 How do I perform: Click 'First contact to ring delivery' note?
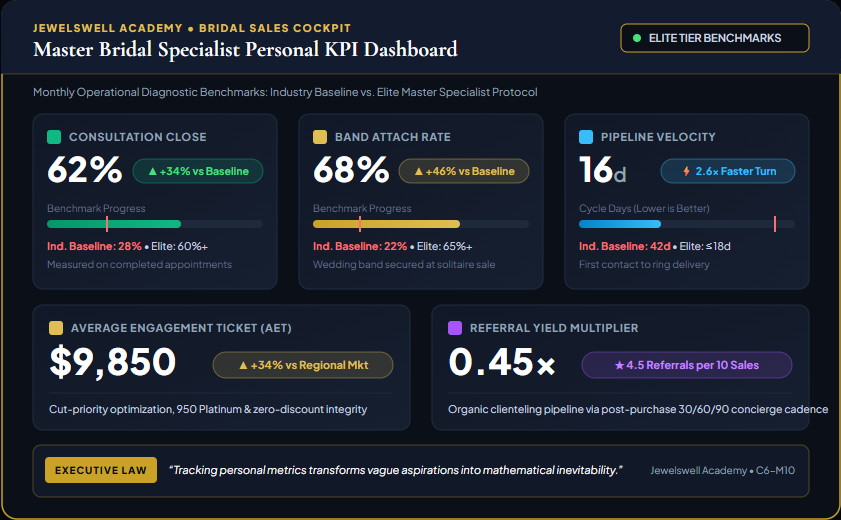point(644,264)
